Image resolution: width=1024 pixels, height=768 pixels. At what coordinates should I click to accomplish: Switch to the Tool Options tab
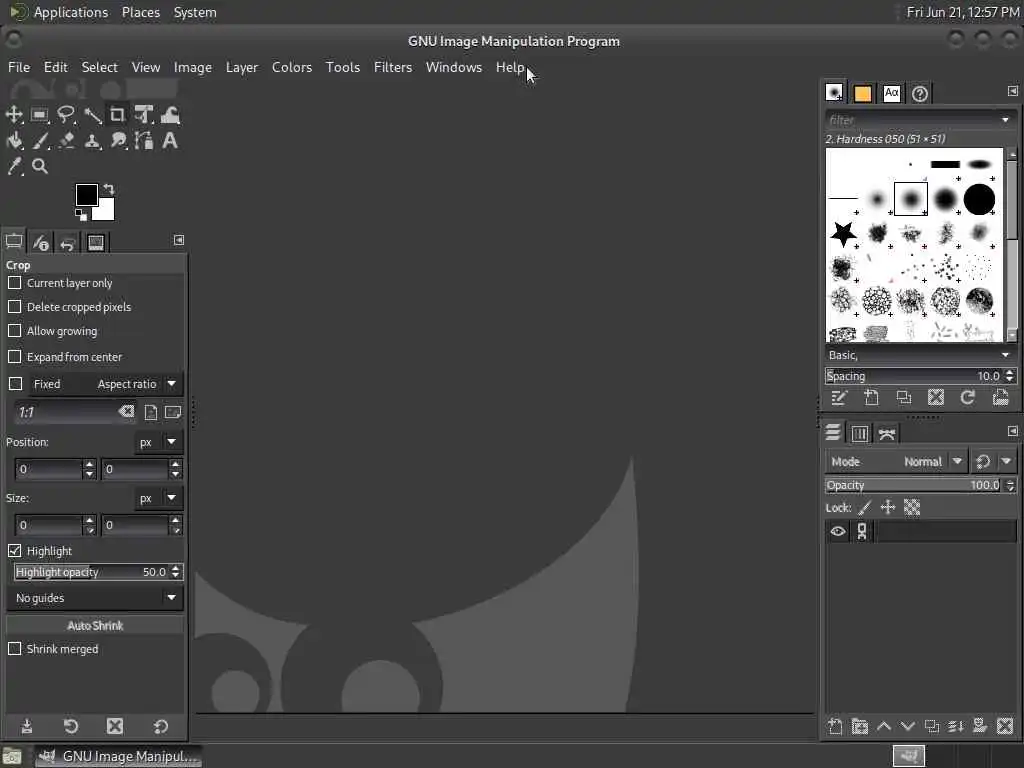click(x=14, y=242)
